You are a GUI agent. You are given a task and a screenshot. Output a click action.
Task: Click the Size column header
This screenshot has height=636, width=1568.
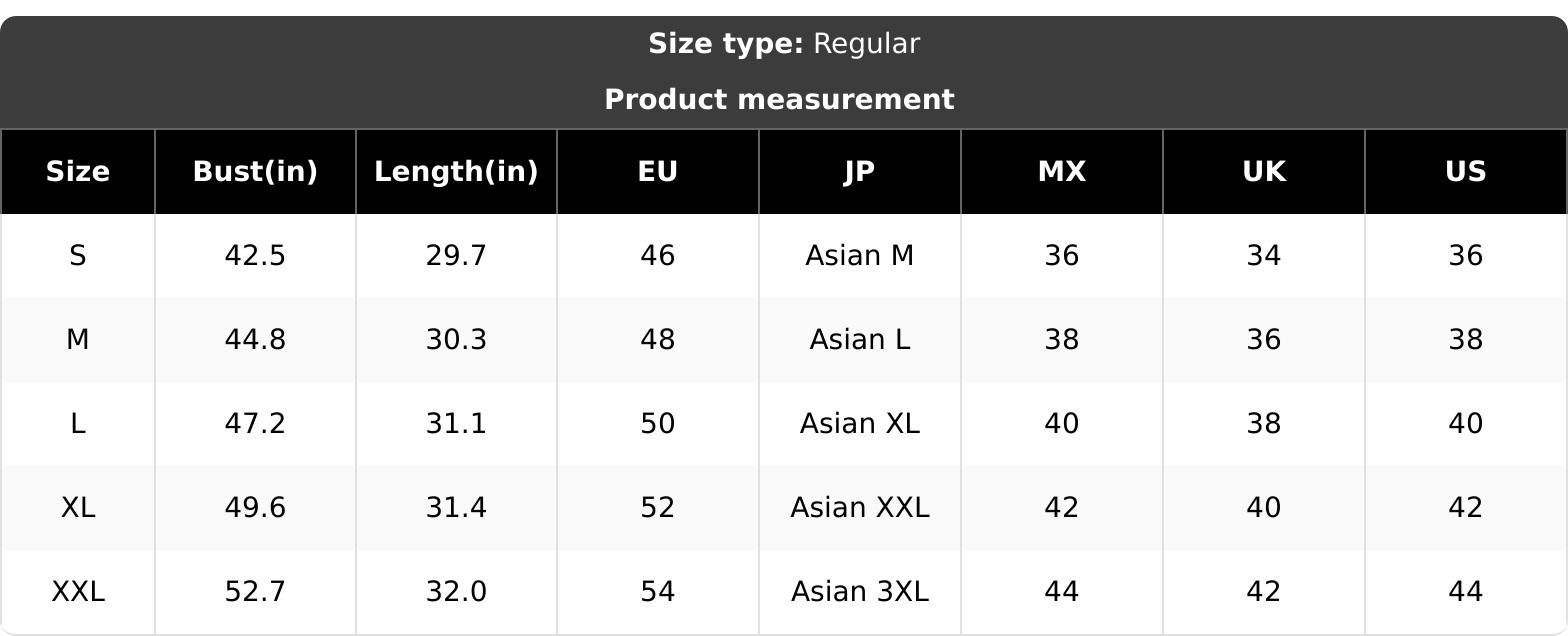[x=77, y=172]
